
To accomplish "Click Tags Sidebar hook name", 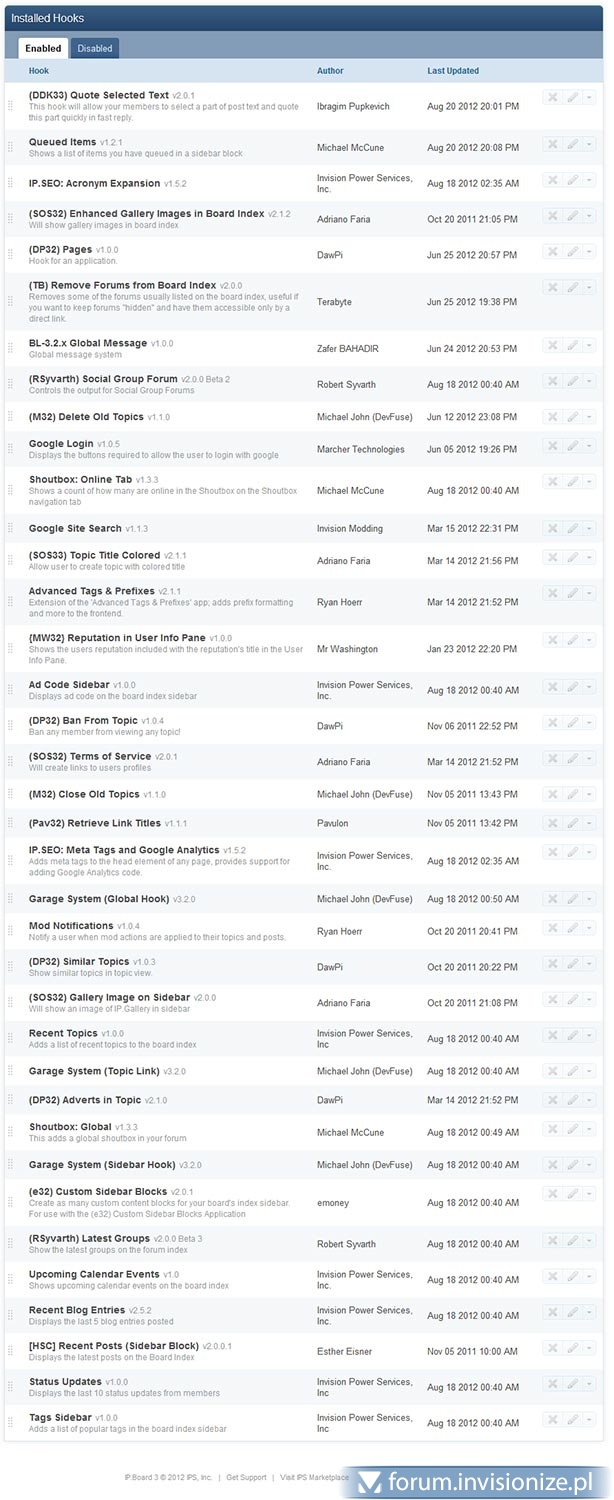I will tap(60, 1417).
